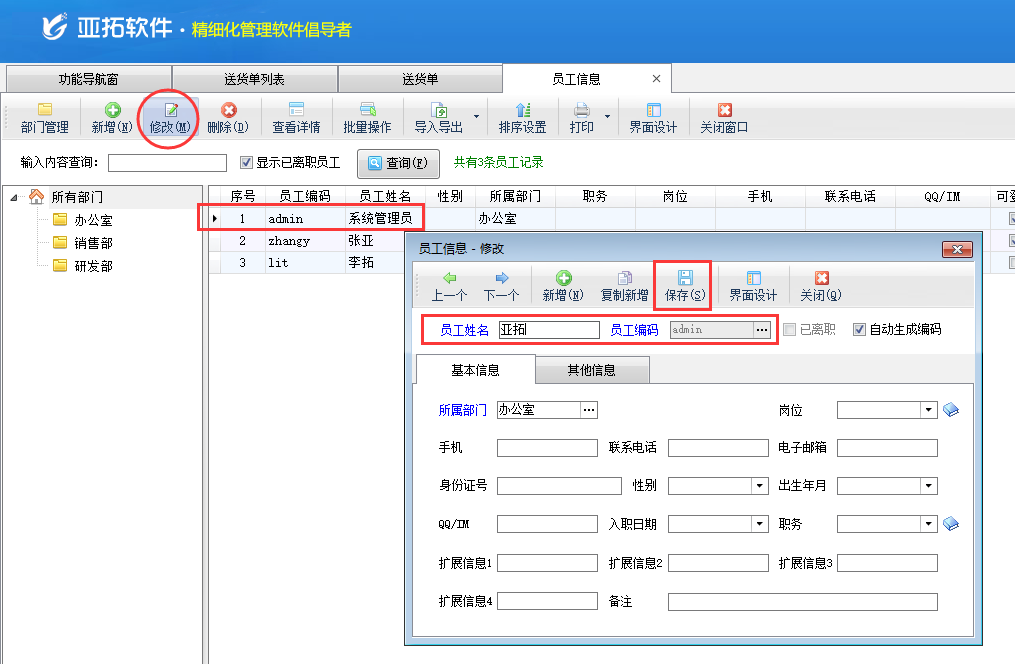Click 复制新增 in the dialog toolbar

click(624, 285)
